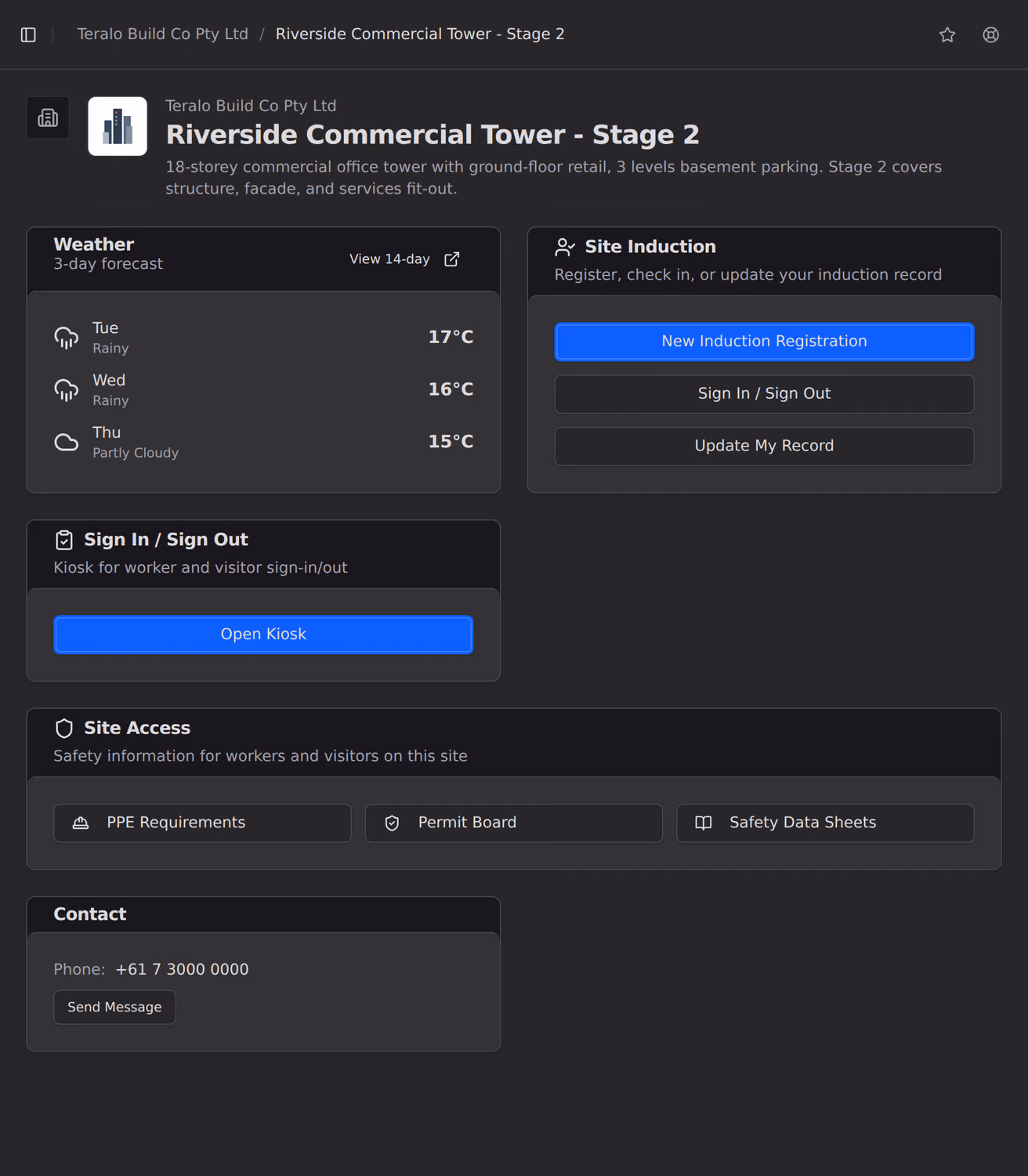Open the Permit Board

tap(514, 823)
